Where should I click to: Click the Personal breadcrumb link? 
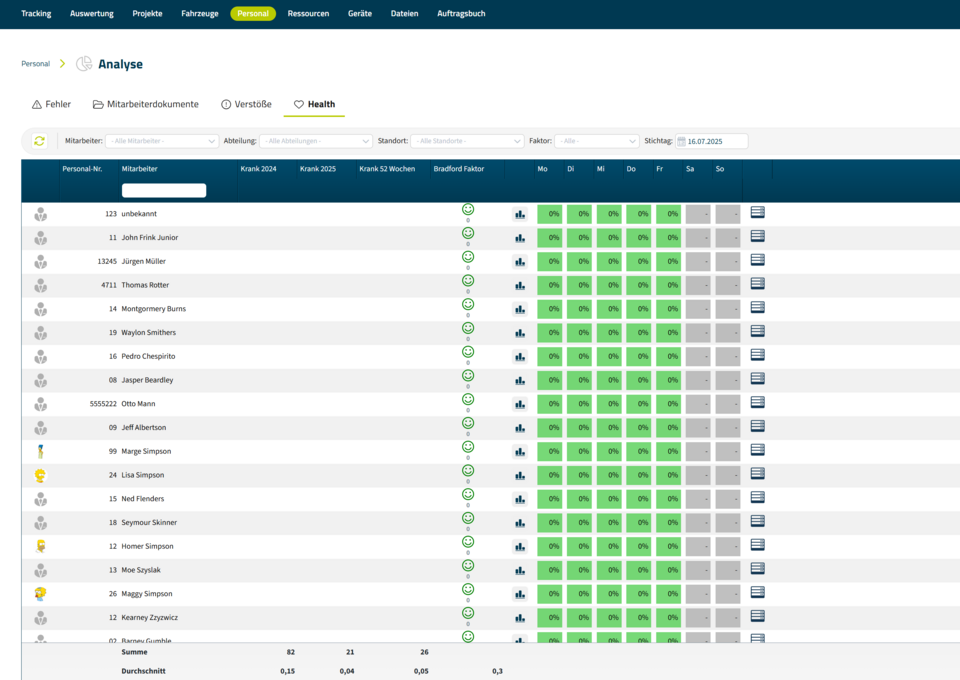[35, 64]
